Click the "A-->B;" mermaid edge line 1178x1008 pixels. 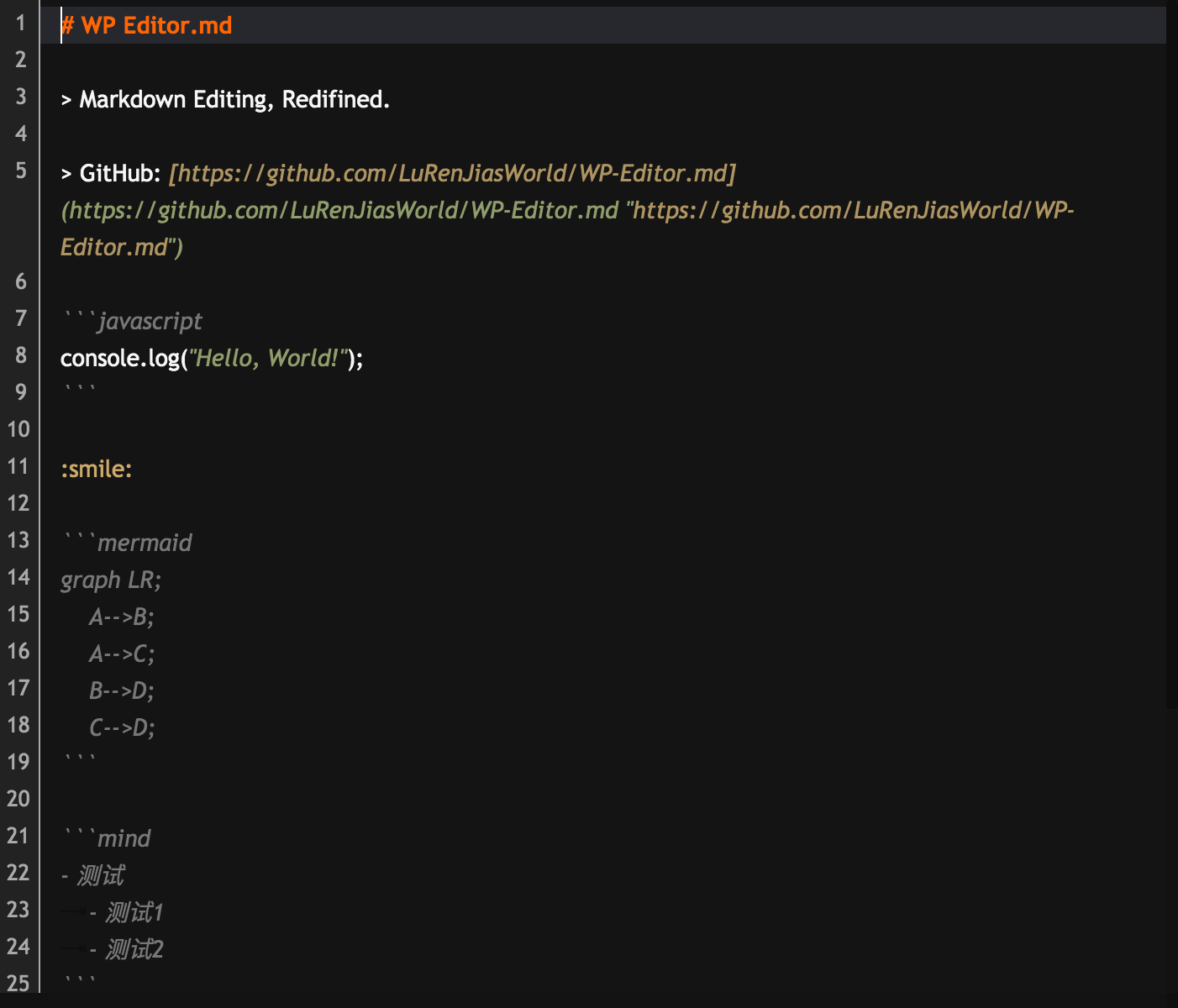122,617
